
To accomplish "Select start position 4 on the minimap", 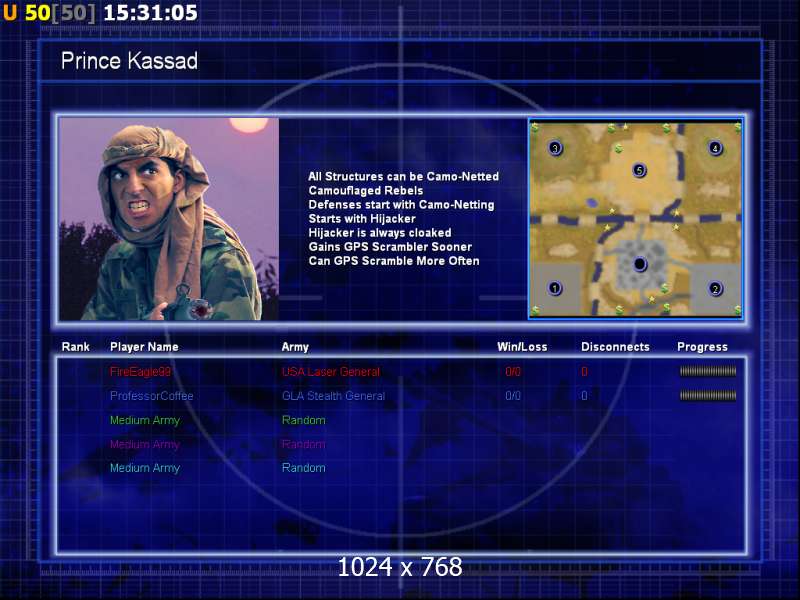I will pyautogui.click(x=715, y=148).
